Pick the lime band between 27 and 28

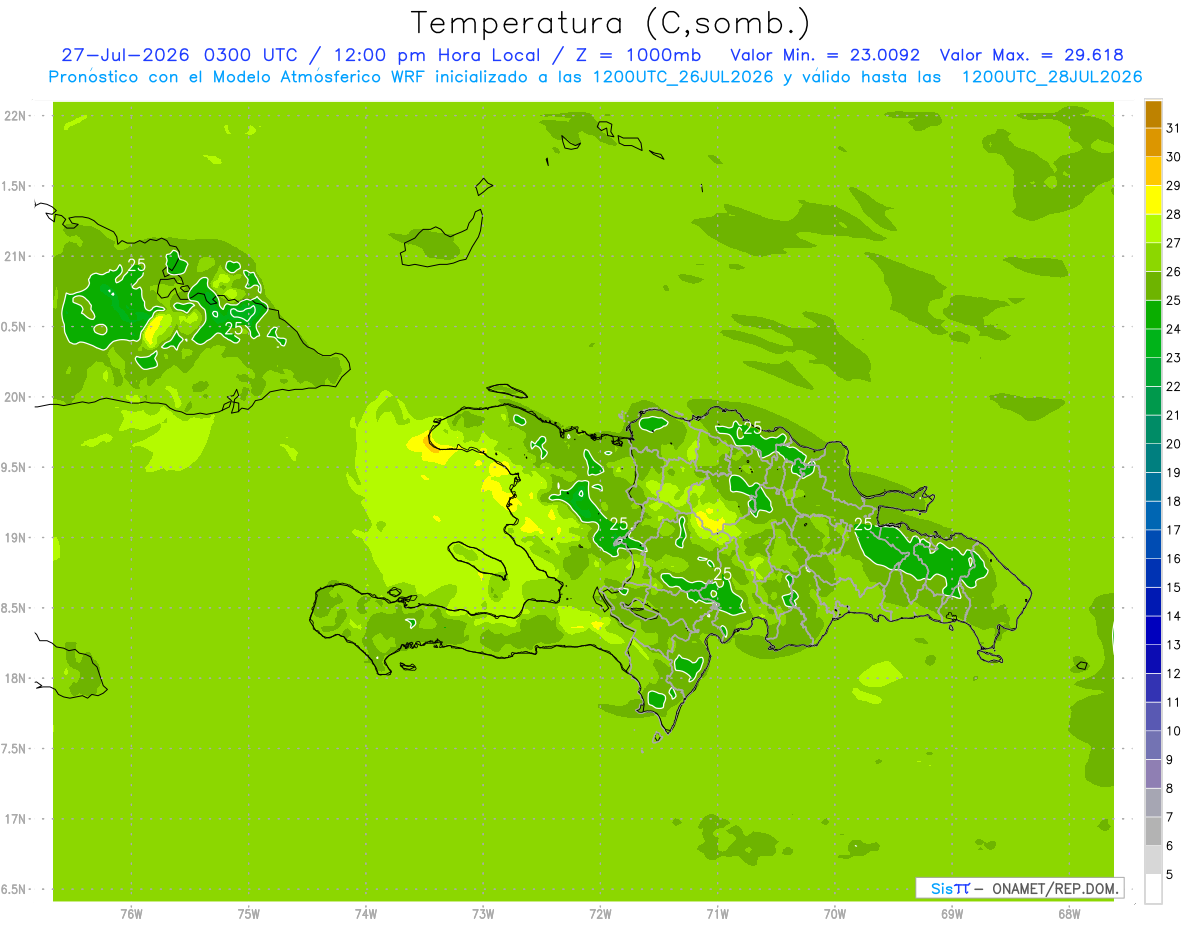(1153, 229)
